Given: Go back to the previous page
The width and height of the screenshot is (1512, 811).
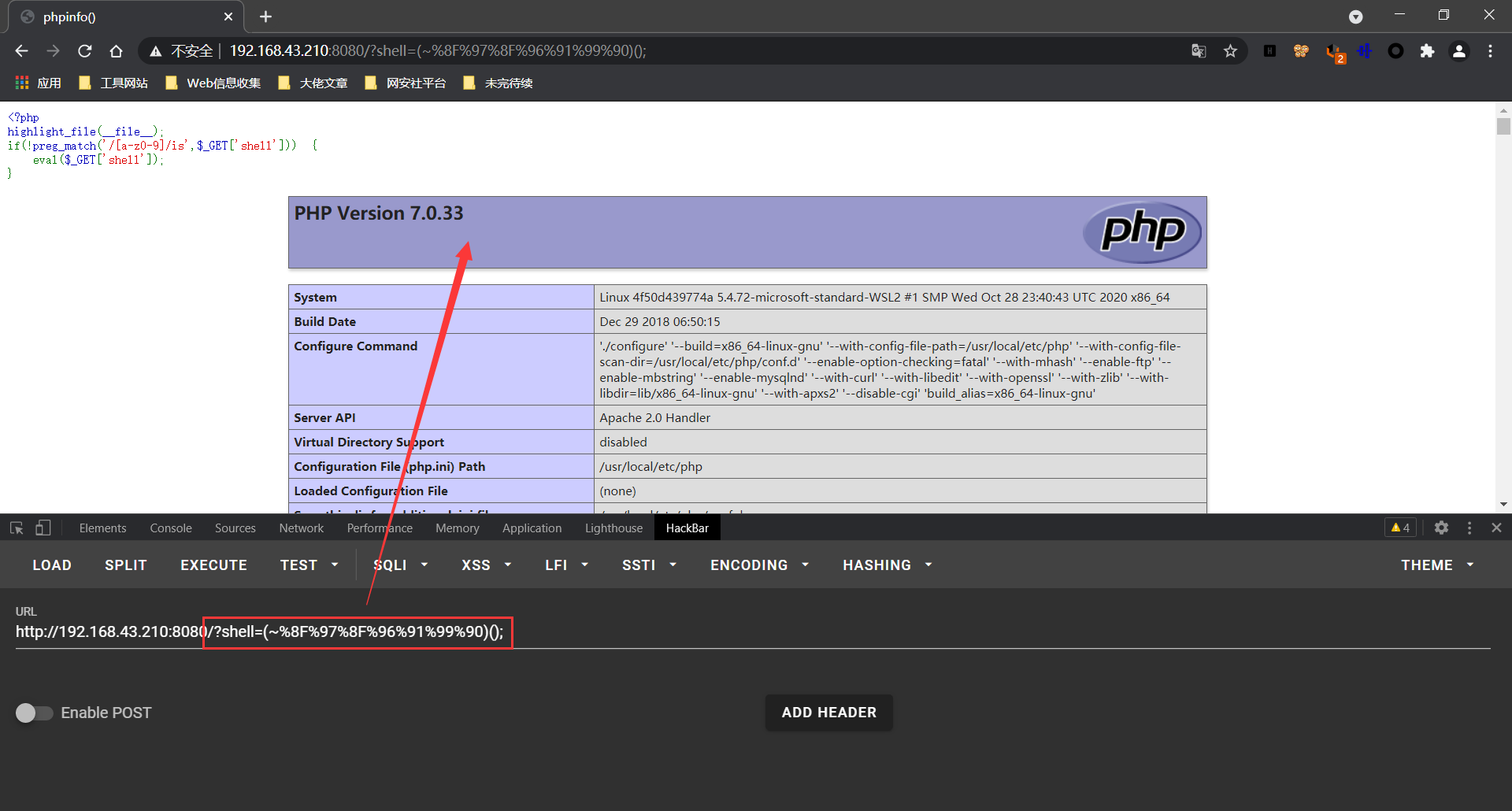Looking at the screenshot, I should click(x=21, y=51).
